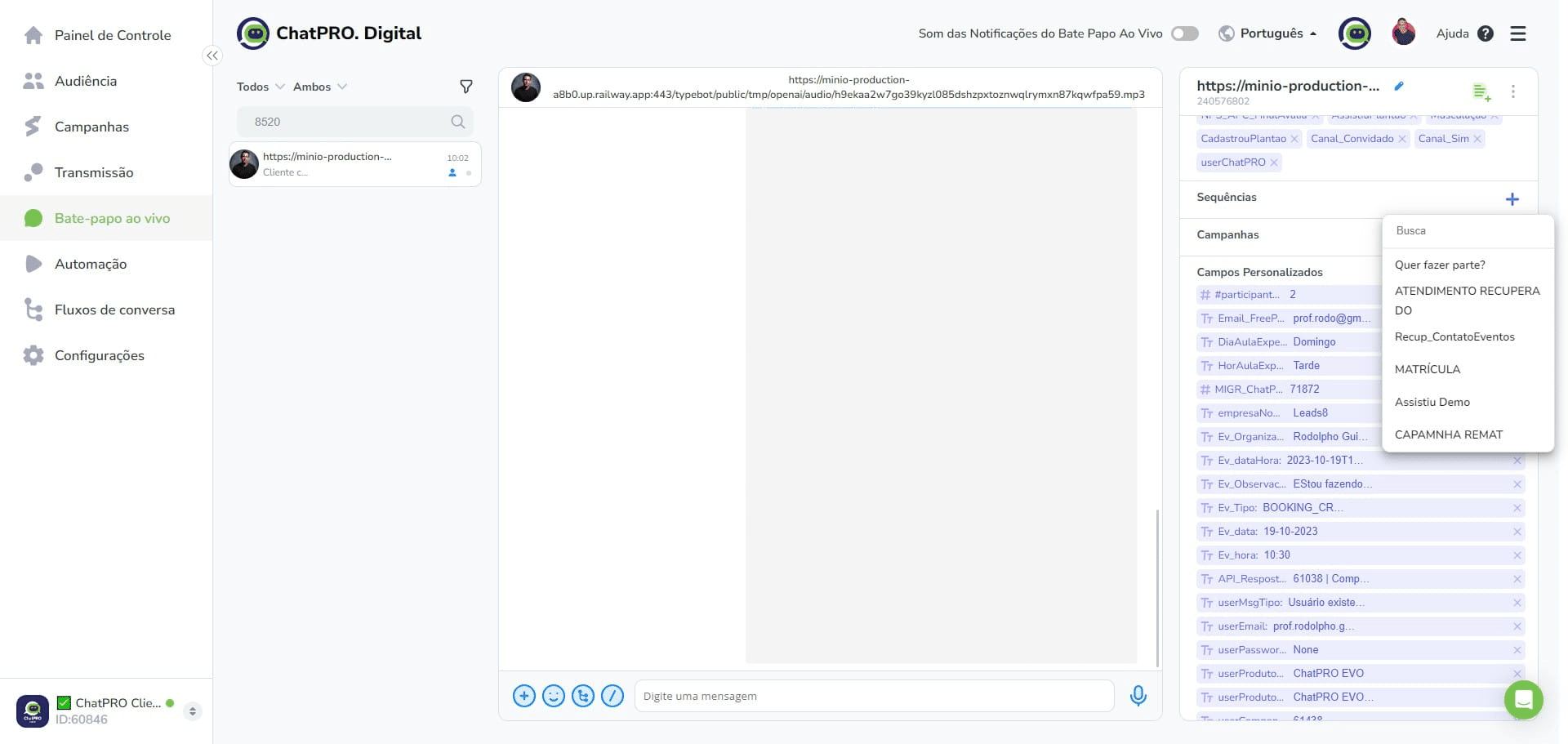
Task: Remove the Canal_Convidado tag
Action: pos(1402,139)
